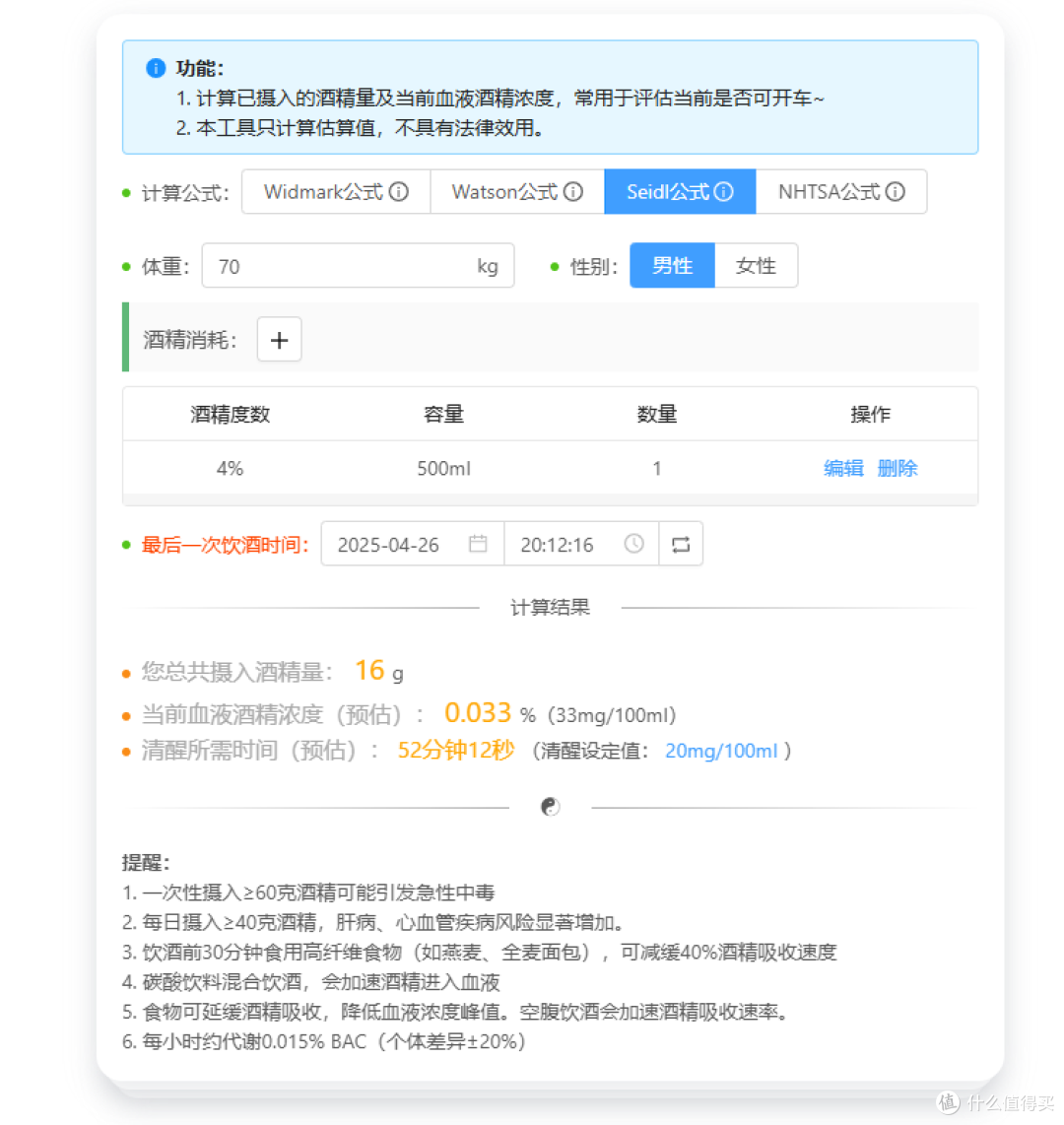Viewport: 1064px width, 1125px height.
Task: Select the Seidl公式 formula option
Action: point(680,191)
